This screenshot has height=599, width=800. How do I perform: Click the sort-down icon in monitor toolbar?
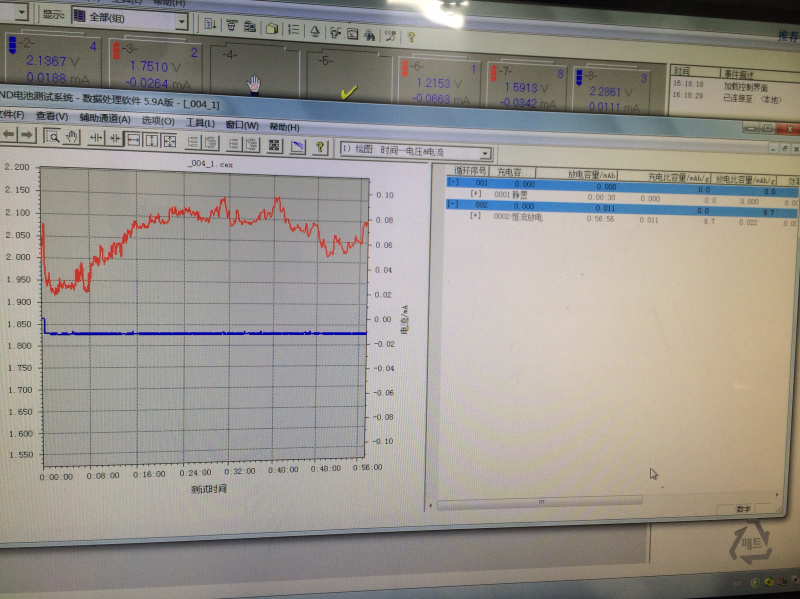pyautogui.click(x=210, y=24)
